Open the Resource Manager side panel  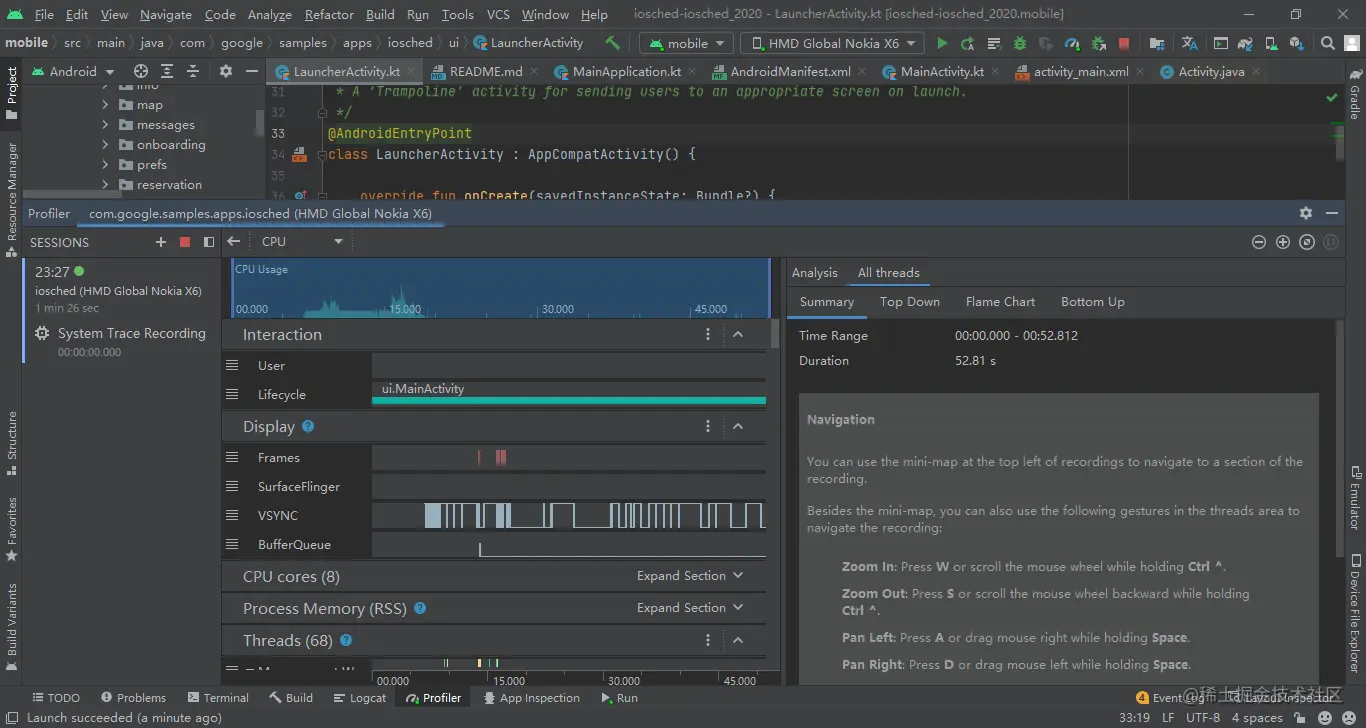11,198
